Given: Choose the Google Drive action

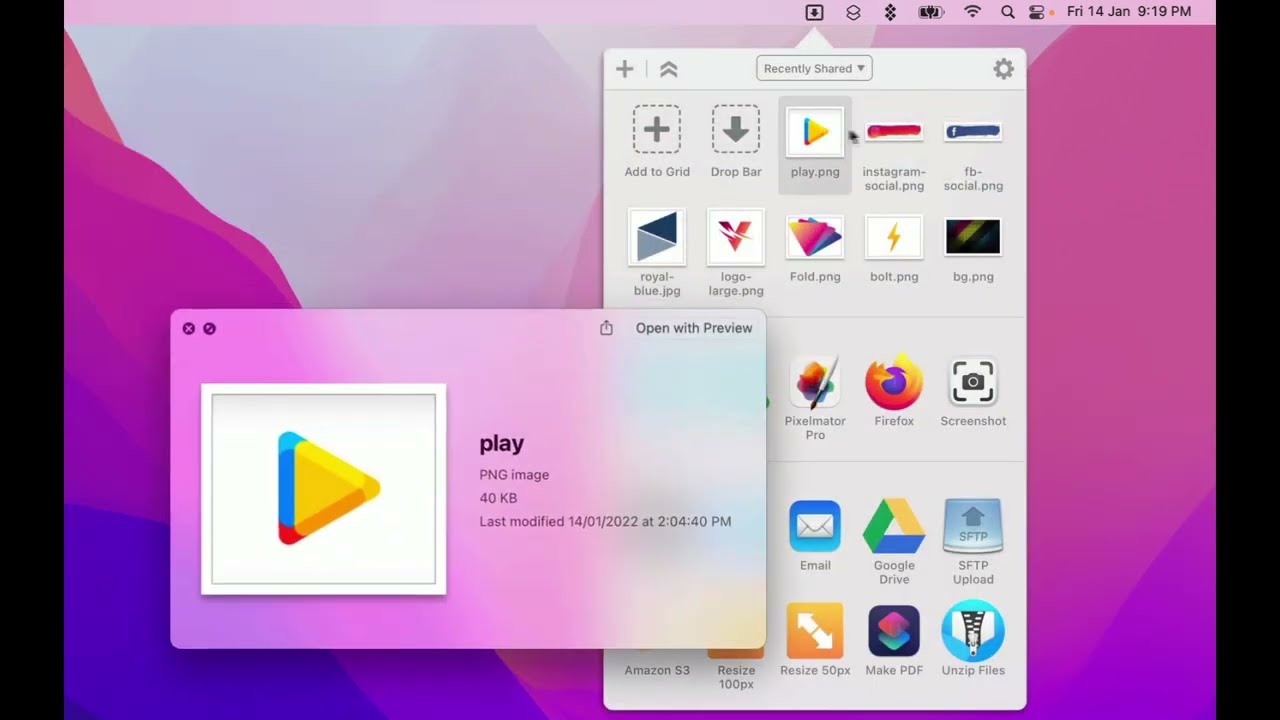Looking at the screenshot, I should coord(894,541).
